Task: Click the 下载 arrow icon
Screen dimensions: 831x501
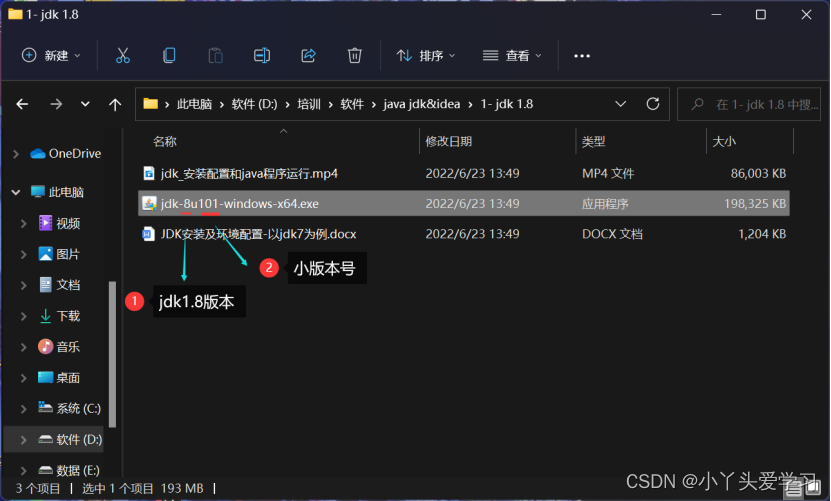Action: point(46,316)
